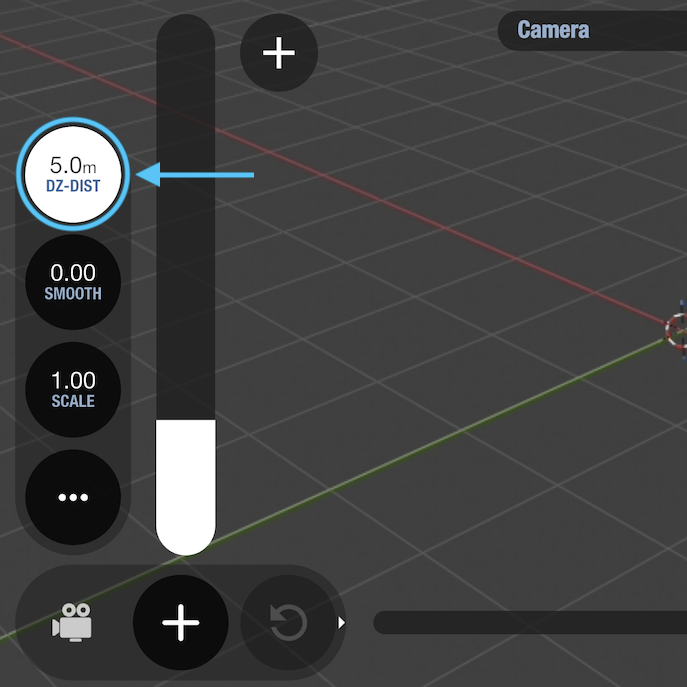Click the plus button at top of slider
This screenshot has height=687, width=687.
tap(279, 53)
